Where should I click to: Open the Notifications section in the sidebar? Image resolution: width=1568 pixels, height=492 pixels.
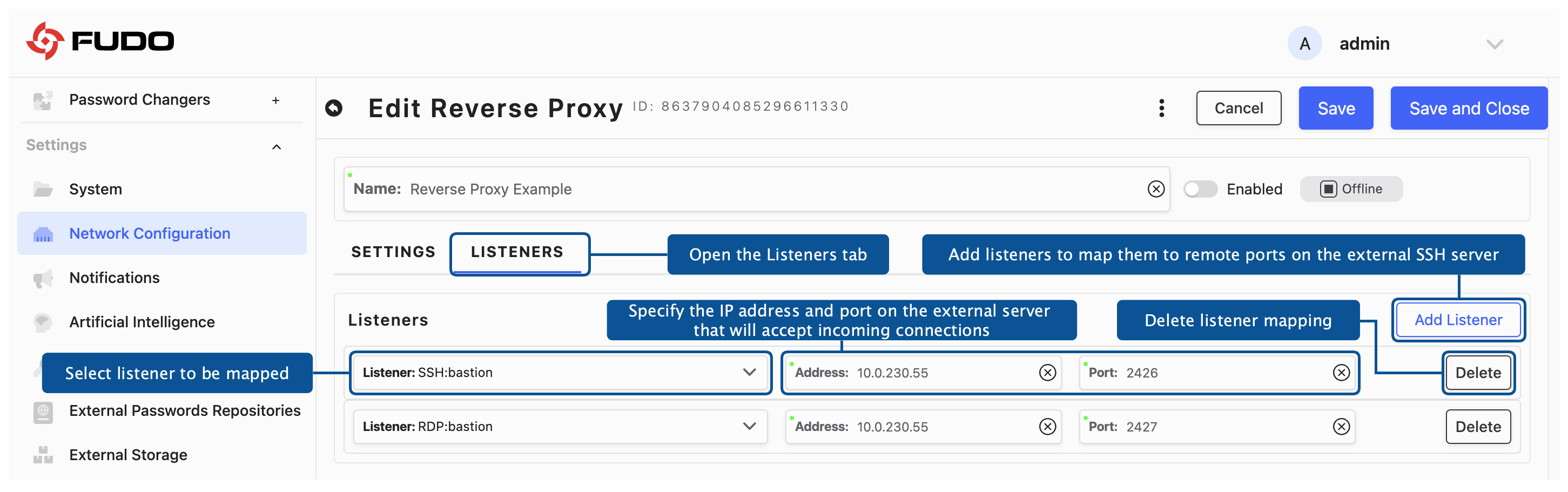115,278
